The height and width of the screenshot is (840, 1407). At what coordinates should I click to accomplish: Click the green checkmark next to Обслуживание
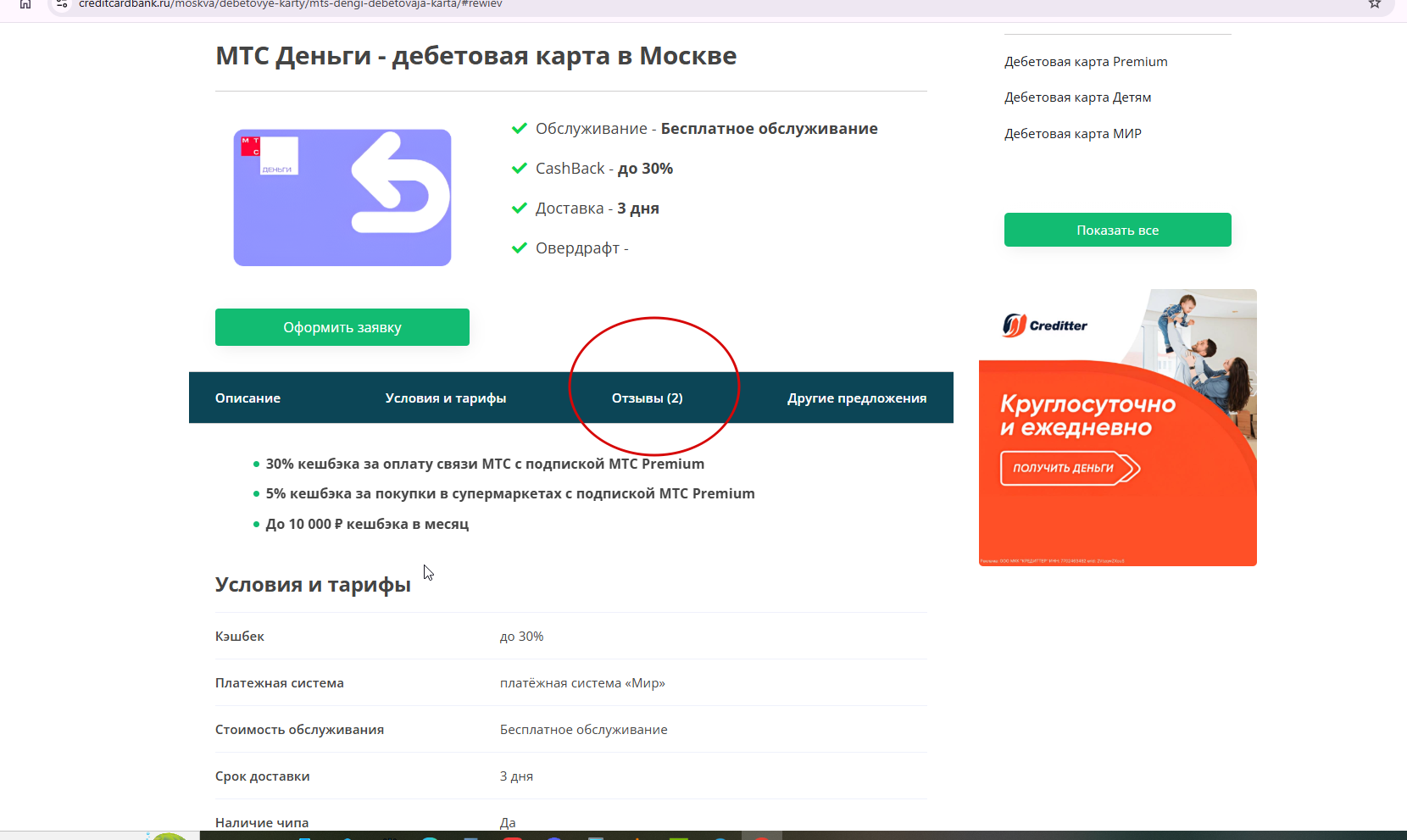tap(520, 129)
